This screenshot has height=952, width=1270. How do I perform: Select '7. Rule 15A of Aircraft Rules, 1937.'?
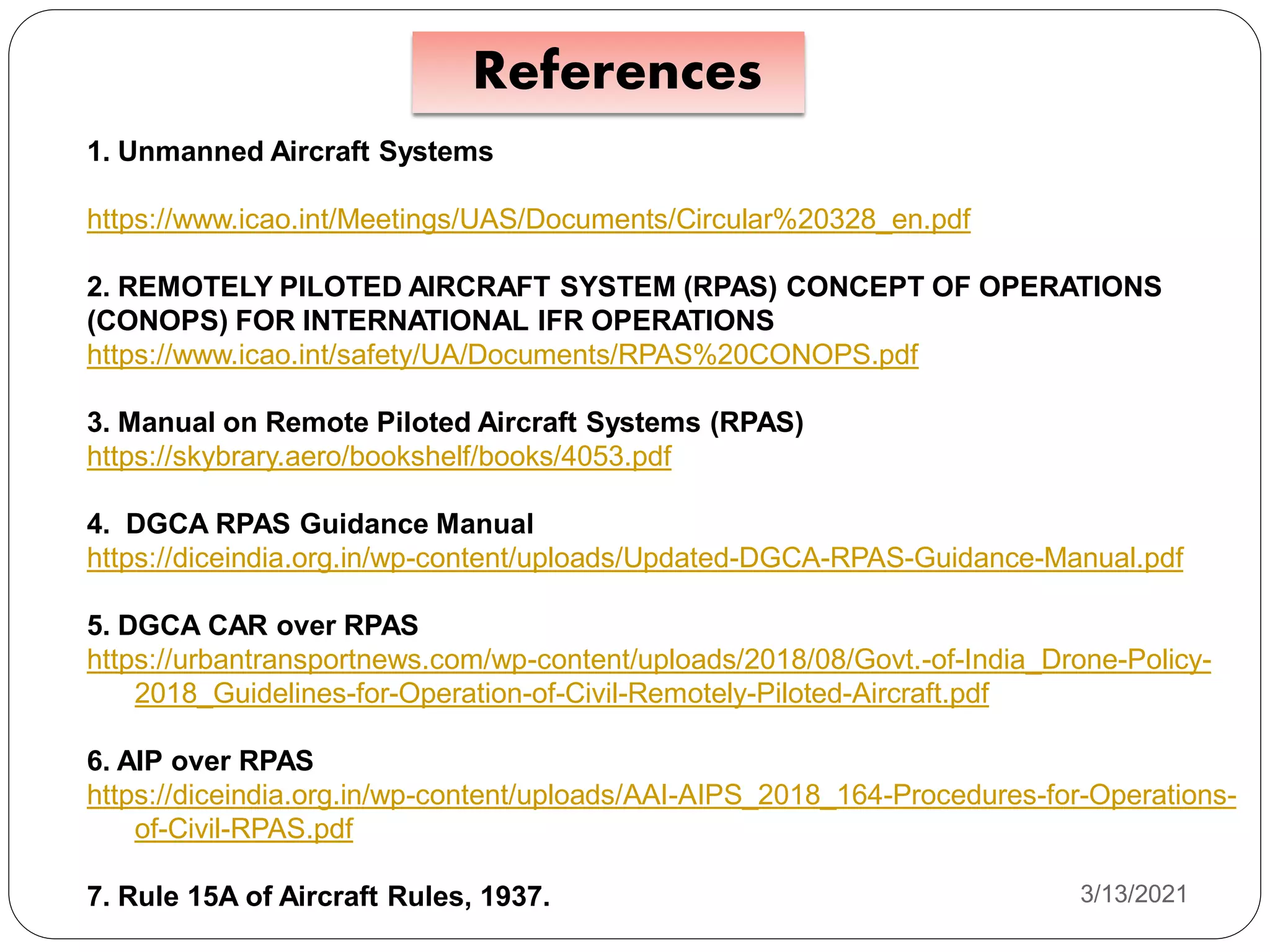point(319,897)
